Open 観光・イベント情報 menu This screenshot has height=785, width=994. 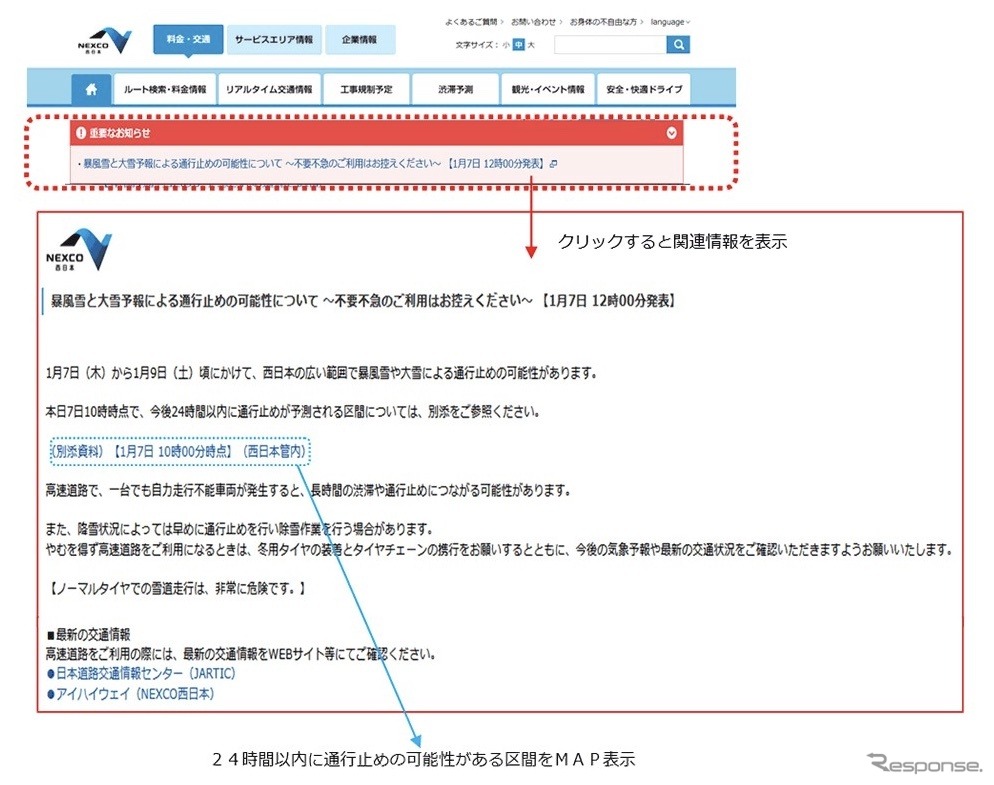point(548,89)
